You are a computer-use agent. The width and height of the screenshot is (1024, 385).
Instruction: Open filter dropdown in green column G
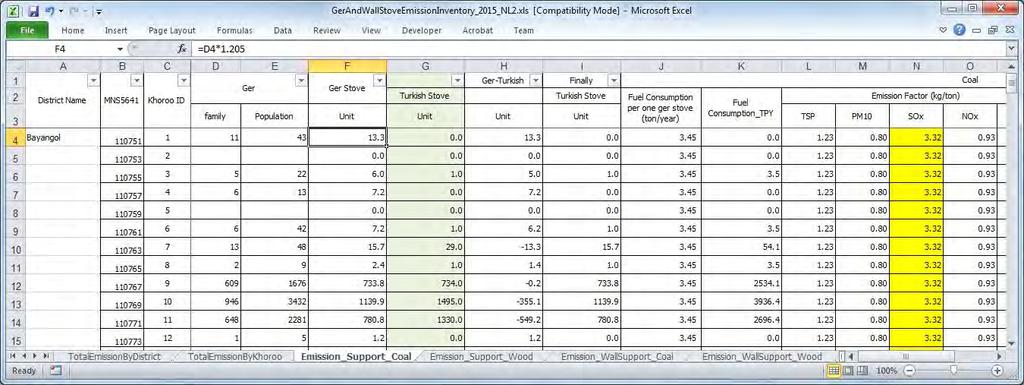458,80
